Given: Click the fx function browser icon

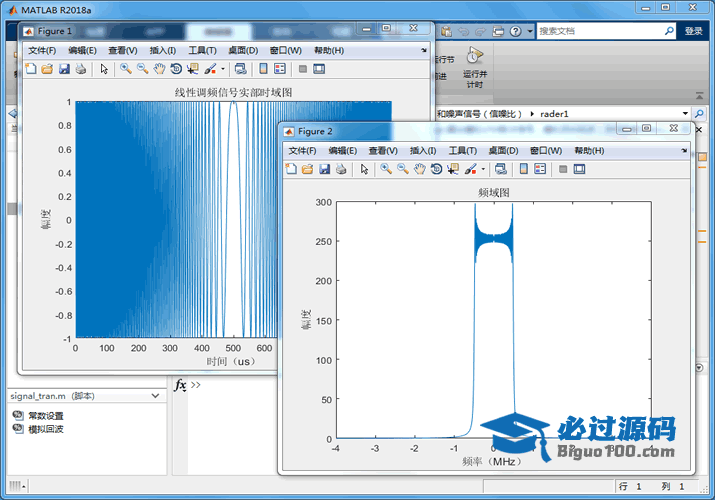Looking at the screenshot, I should (x=180, y=385).
